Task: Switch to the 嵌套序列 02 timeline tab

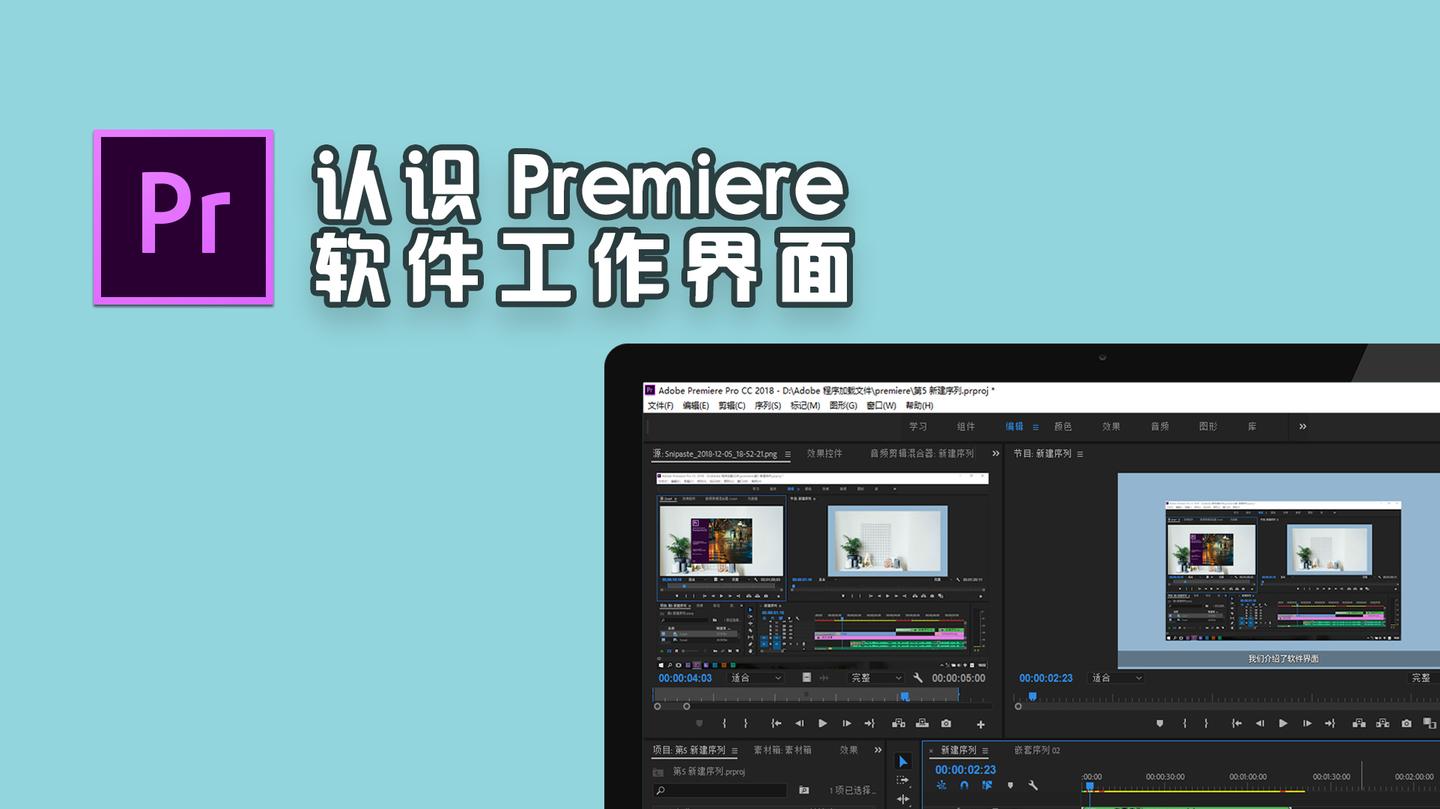Action: tap(1037, 750)
